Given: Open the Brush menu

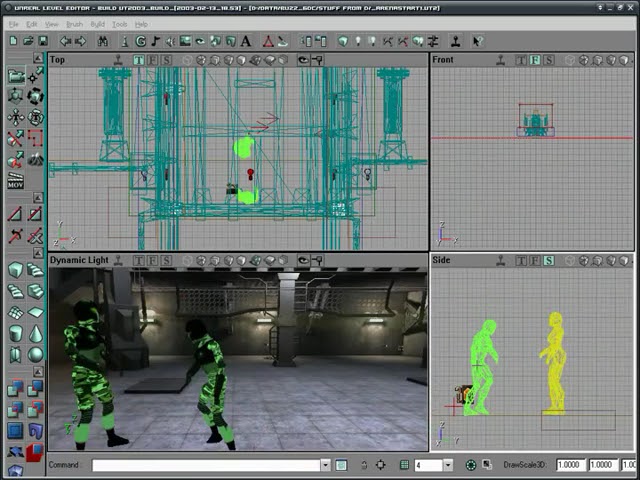Looking at the screenshot, I should coord(74,24).
